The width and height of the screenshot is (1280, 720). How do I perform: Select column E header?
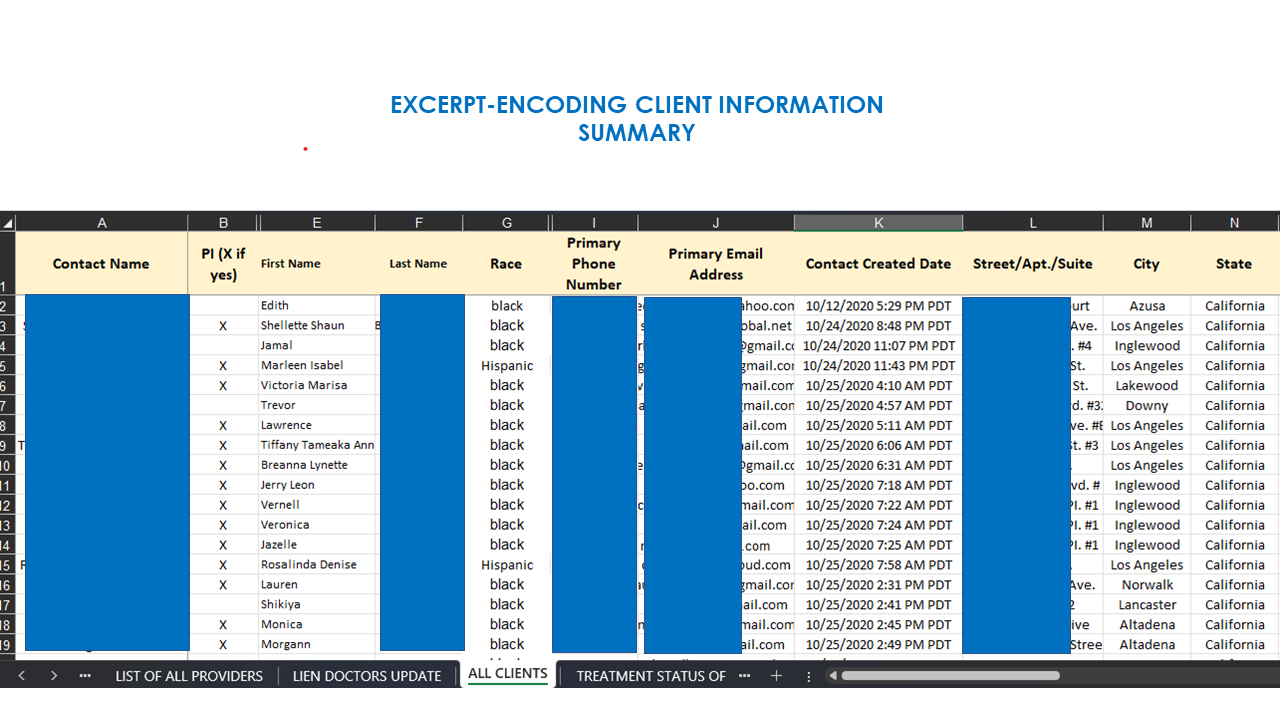[x=317, y=223]
